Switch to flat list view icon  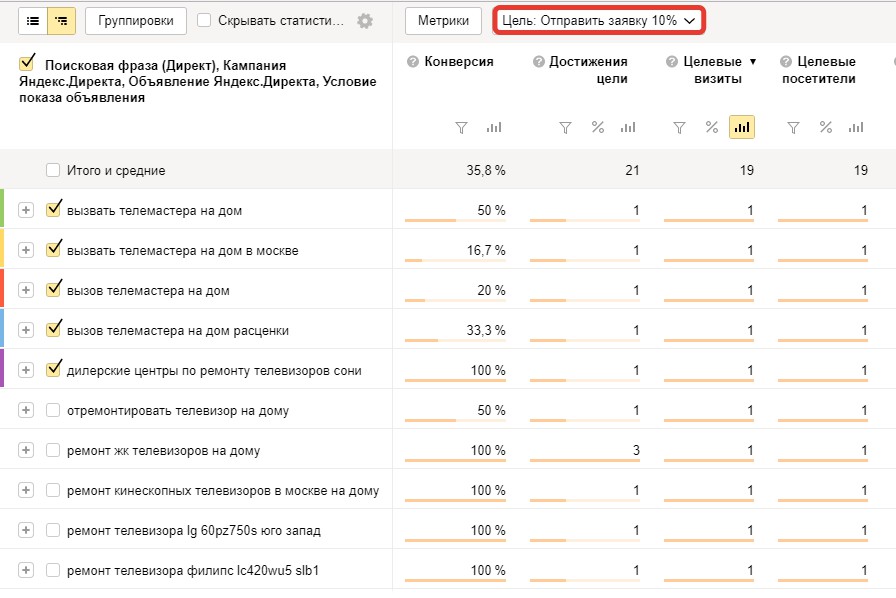[x=33, y=21]
